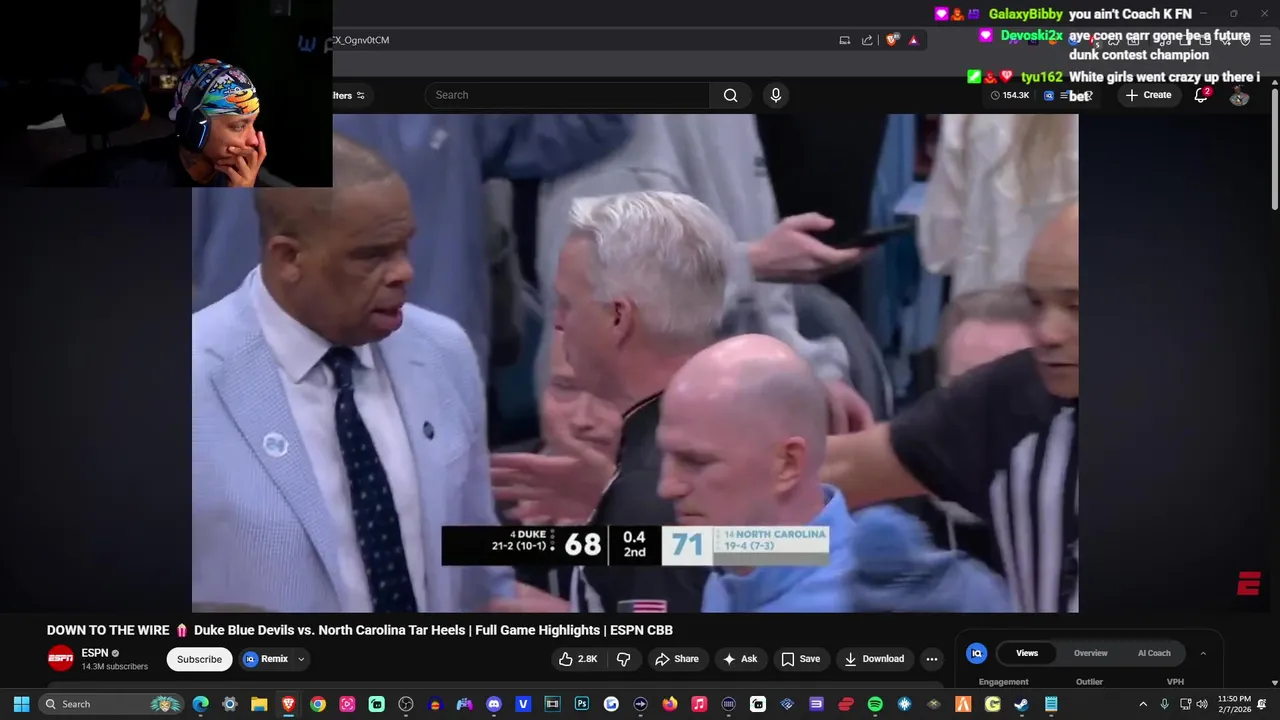The height and width of the screenshot is (720, 1280).
Task: Open Spotify from the taskbar
Action: [x=875, y=704]
